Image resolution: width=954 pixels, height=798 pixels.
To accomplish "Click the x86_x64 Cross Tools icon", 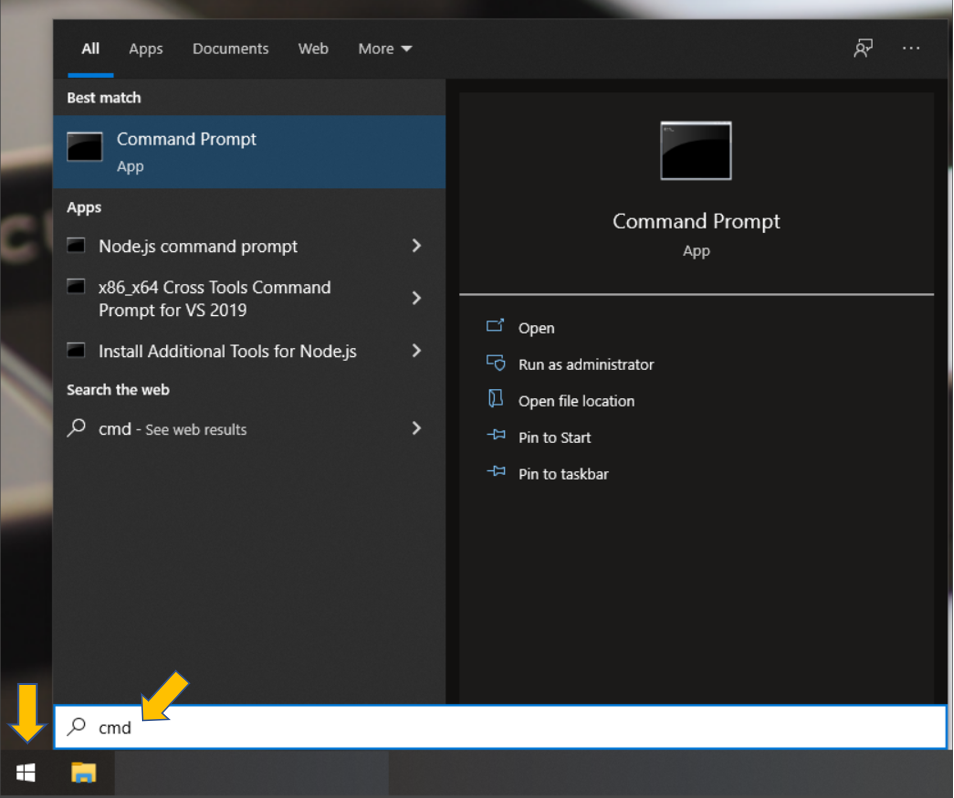I will pyautogui.click(x=76, y=286).
